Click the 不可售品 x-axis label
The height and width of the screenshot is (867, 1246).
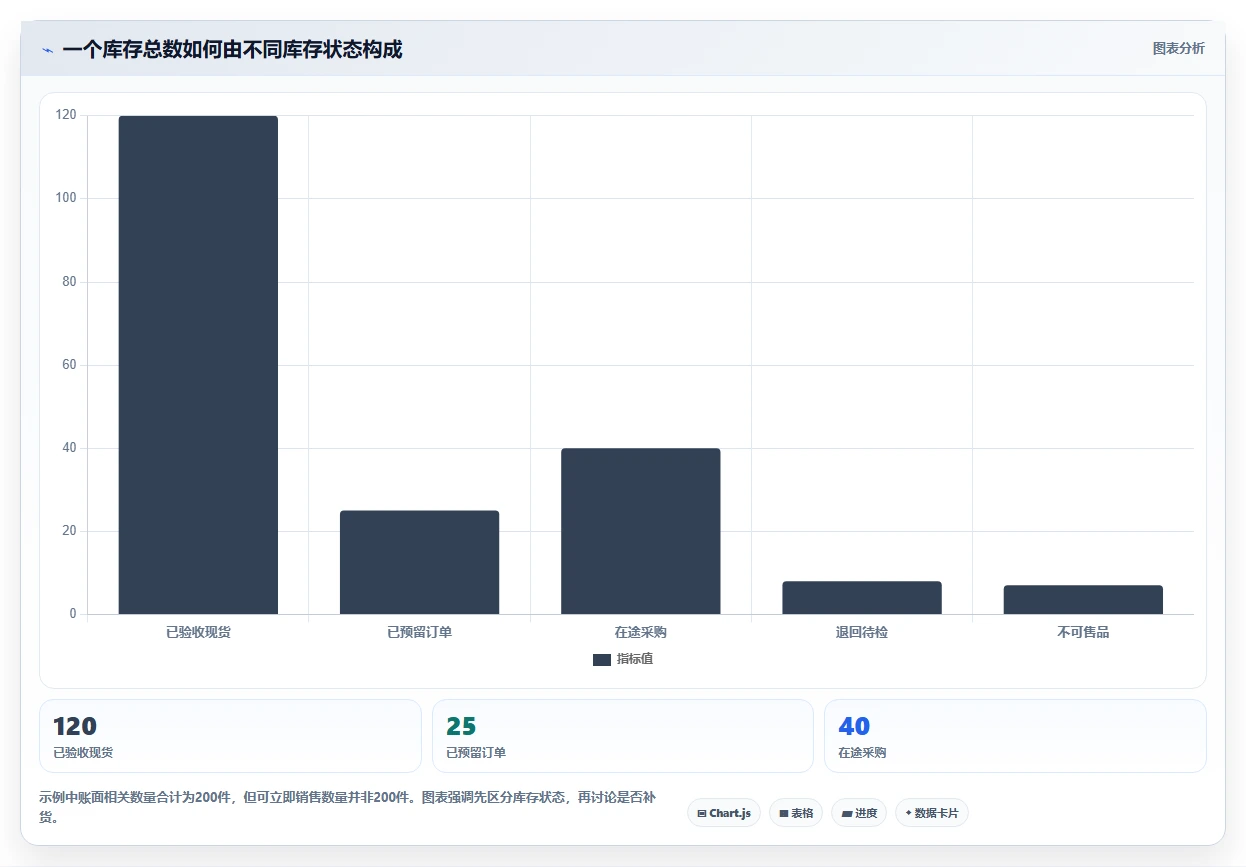coord(1083,633)
